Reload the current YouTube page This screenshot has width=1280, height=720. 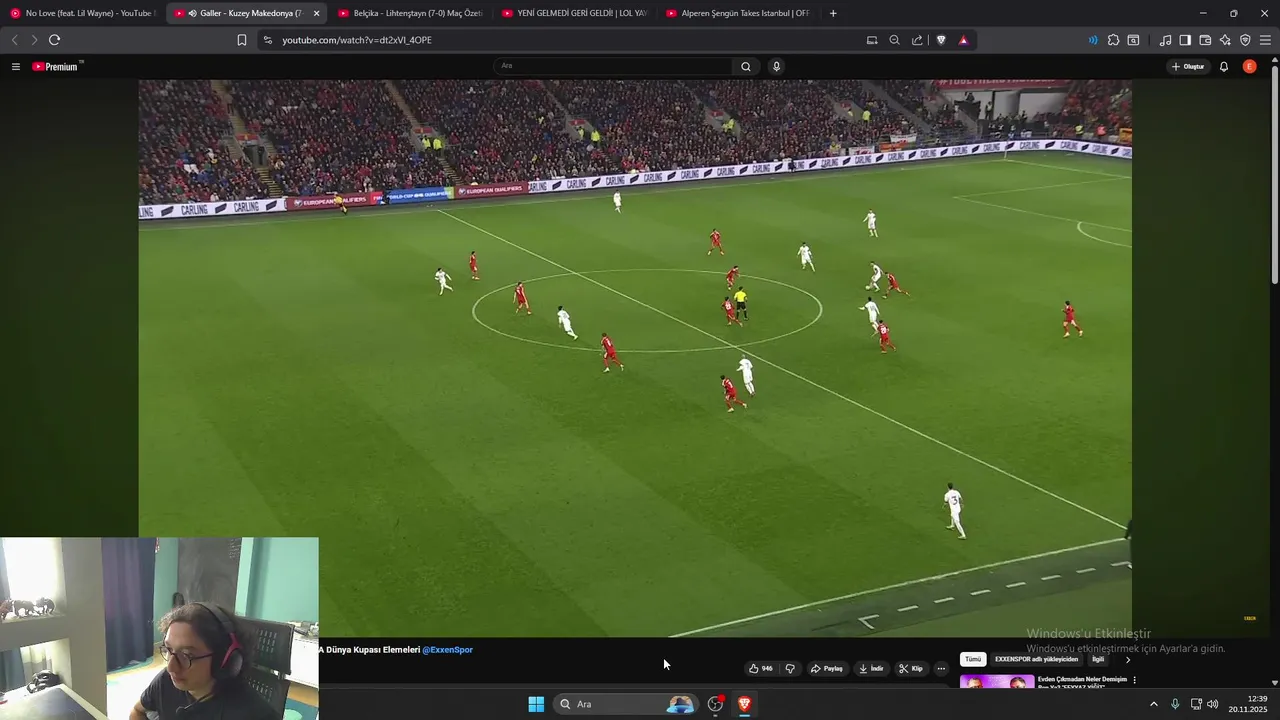coord(54,40)
